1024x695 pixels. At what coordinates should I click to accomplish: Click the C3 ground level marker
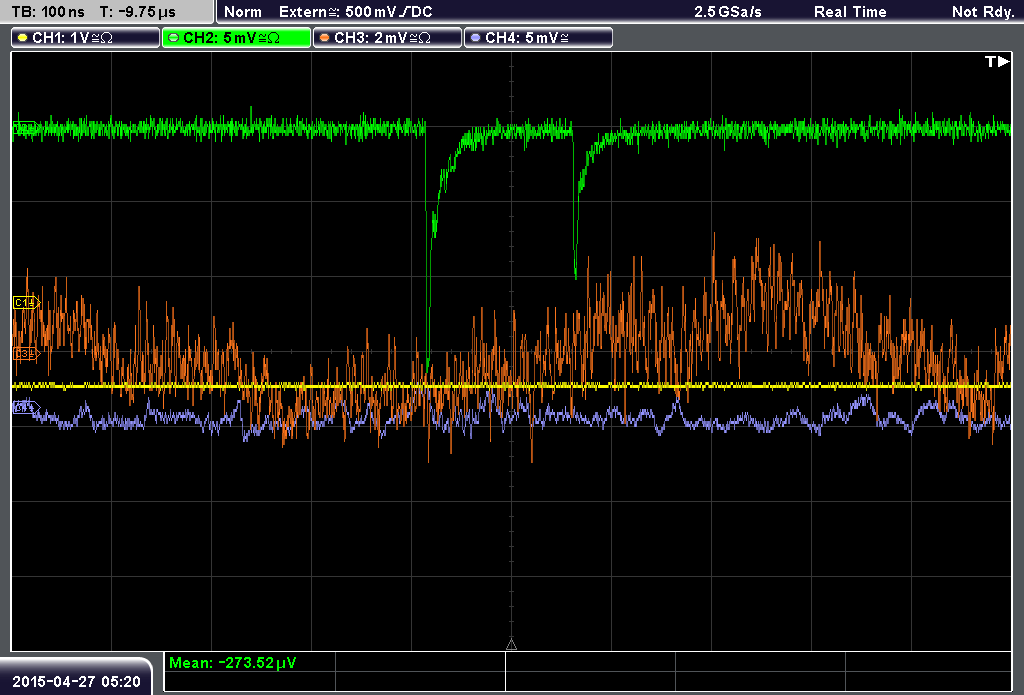click(x=26, y=354)
